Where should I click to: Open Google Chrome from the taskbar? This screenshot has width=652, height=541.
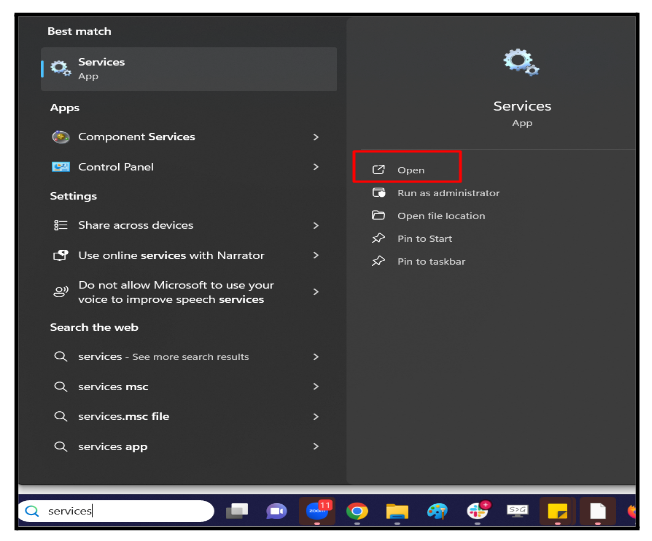tap(357, 511)
